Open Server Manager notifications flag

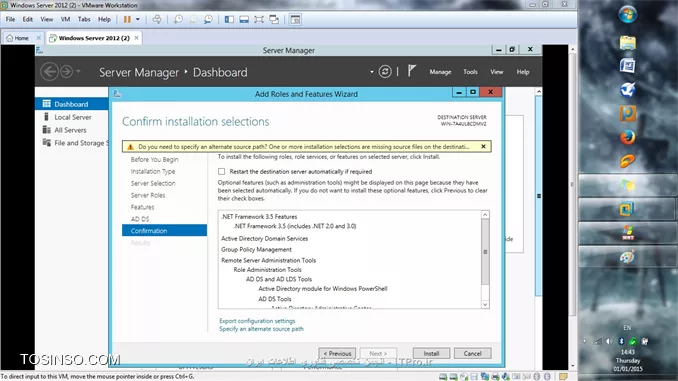coord(412,71)
